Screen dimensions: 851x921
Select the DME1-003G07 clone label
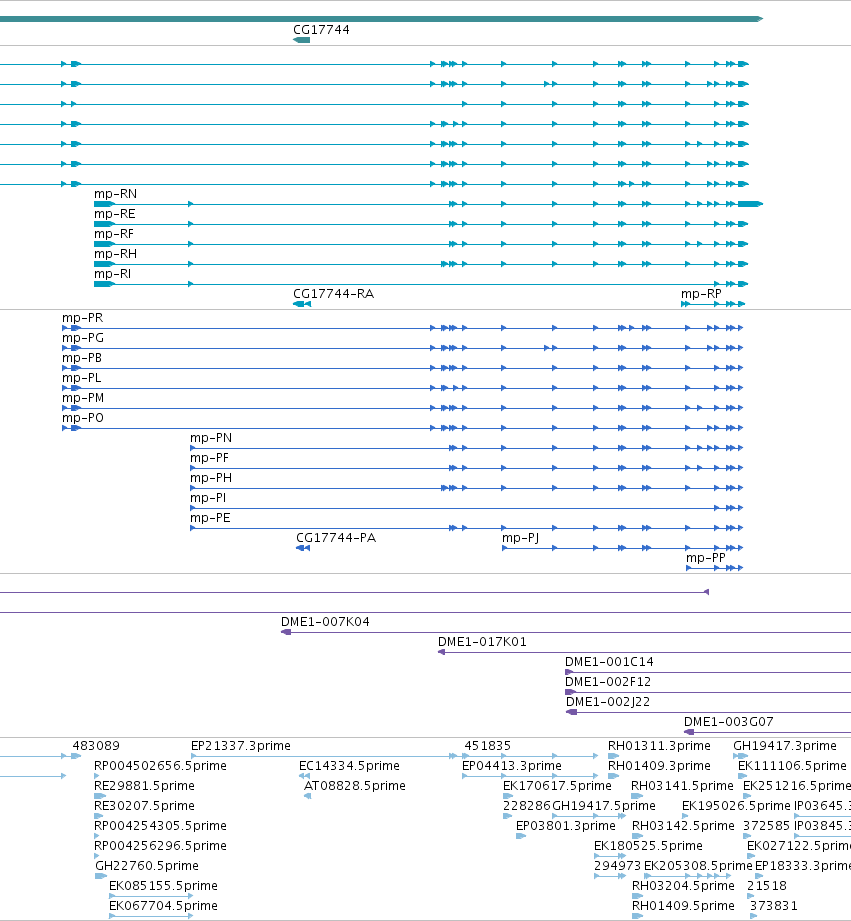click(729, 721)
